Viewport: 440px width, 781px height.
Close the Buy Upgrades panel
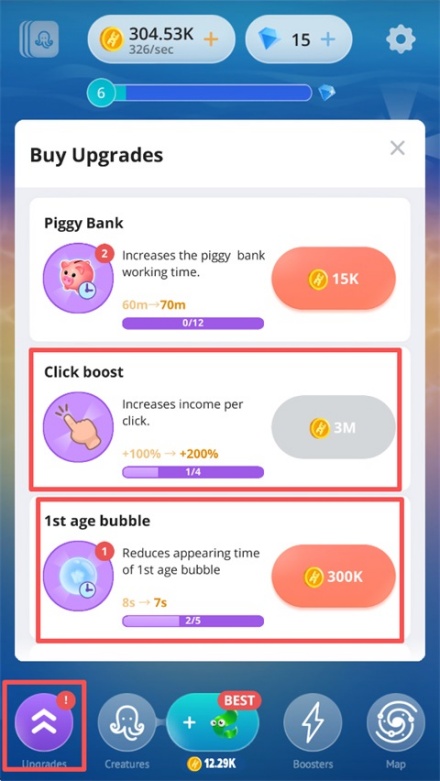[x=397, y=147]
